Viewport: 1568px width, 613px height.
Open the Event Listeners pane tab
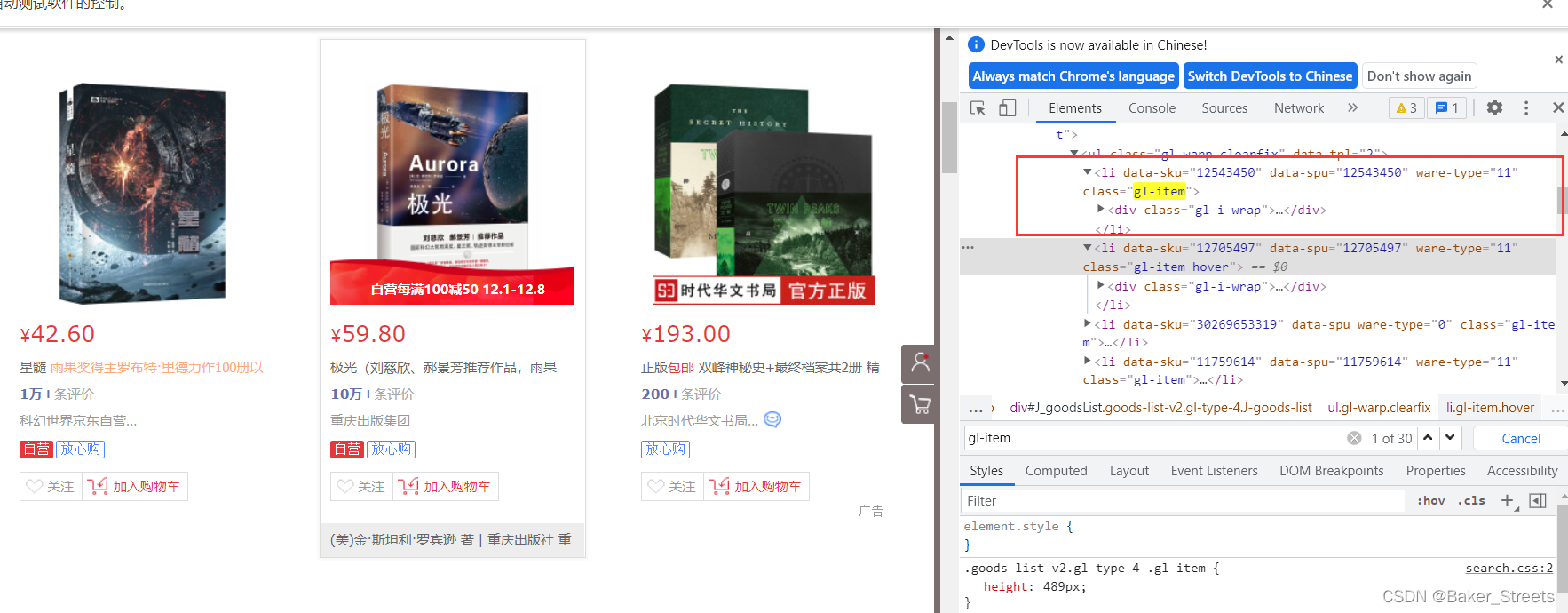[x=1214, y=471]
